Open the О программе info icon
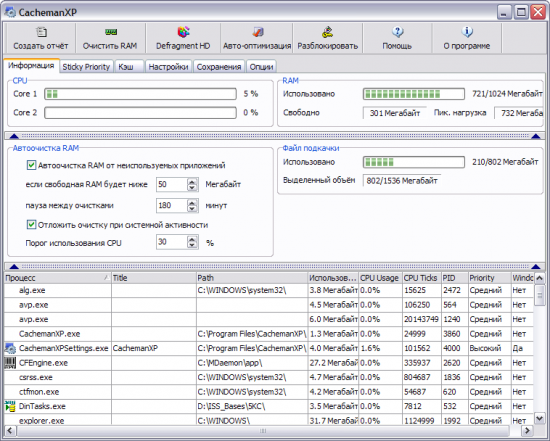 point(467,32)
